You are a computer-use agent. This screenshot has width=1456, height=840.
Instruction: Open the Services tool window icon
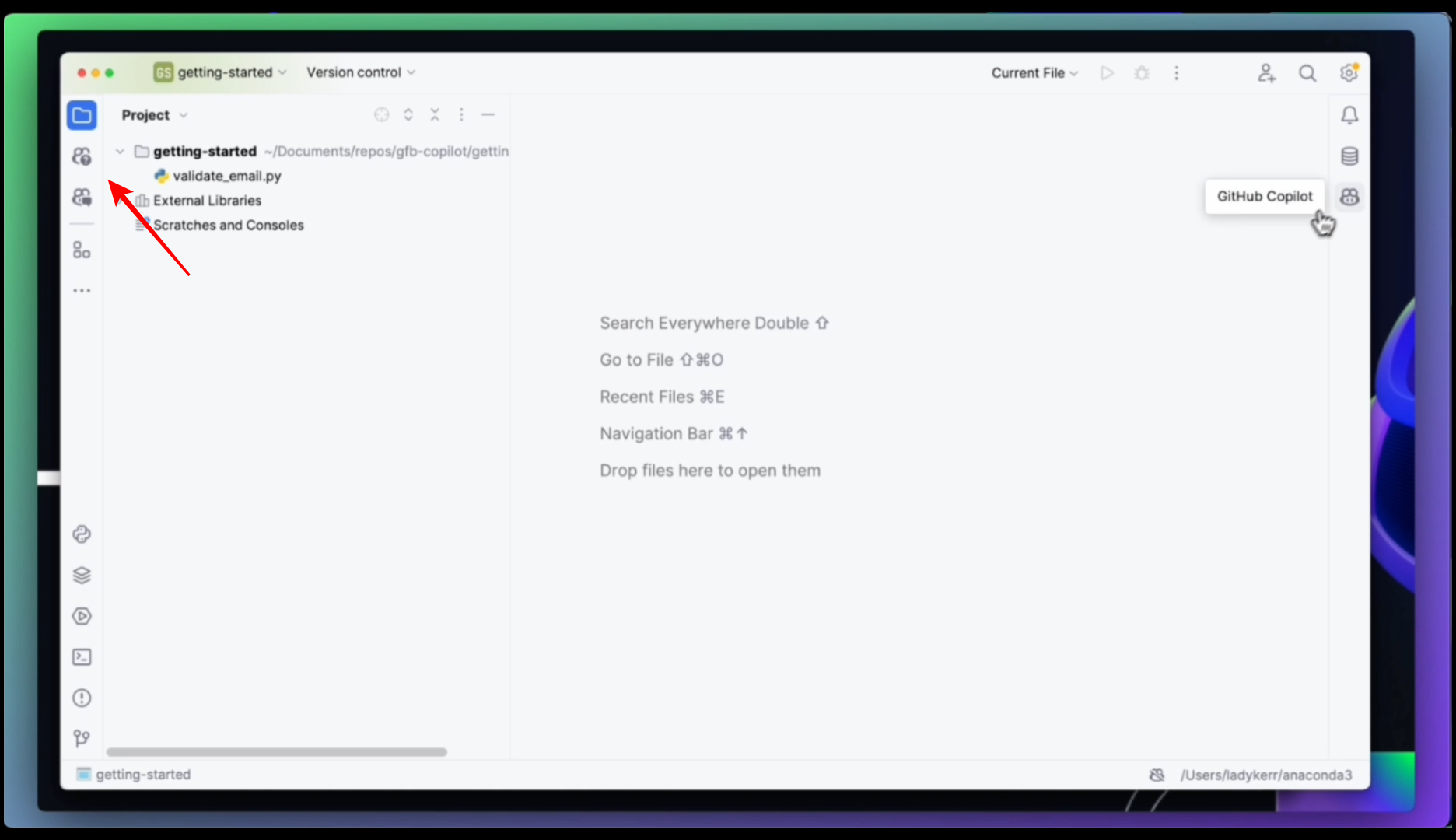82,617
